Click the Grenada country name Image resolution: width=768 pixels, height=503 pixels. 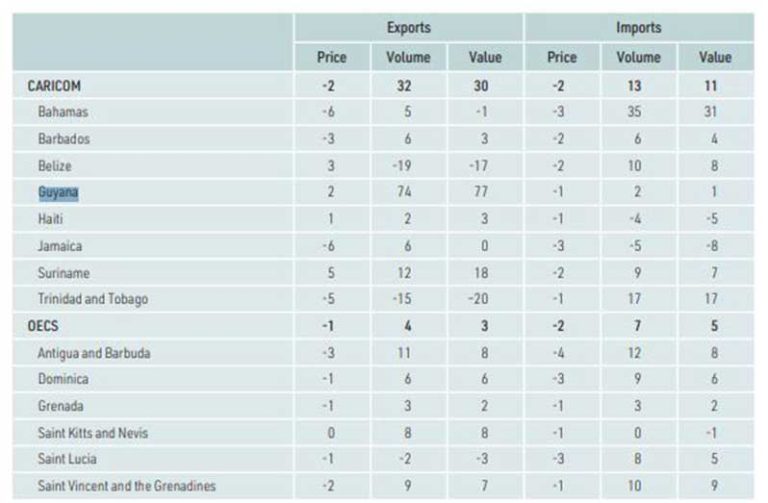pyautogui.click(x=60, y=406)
